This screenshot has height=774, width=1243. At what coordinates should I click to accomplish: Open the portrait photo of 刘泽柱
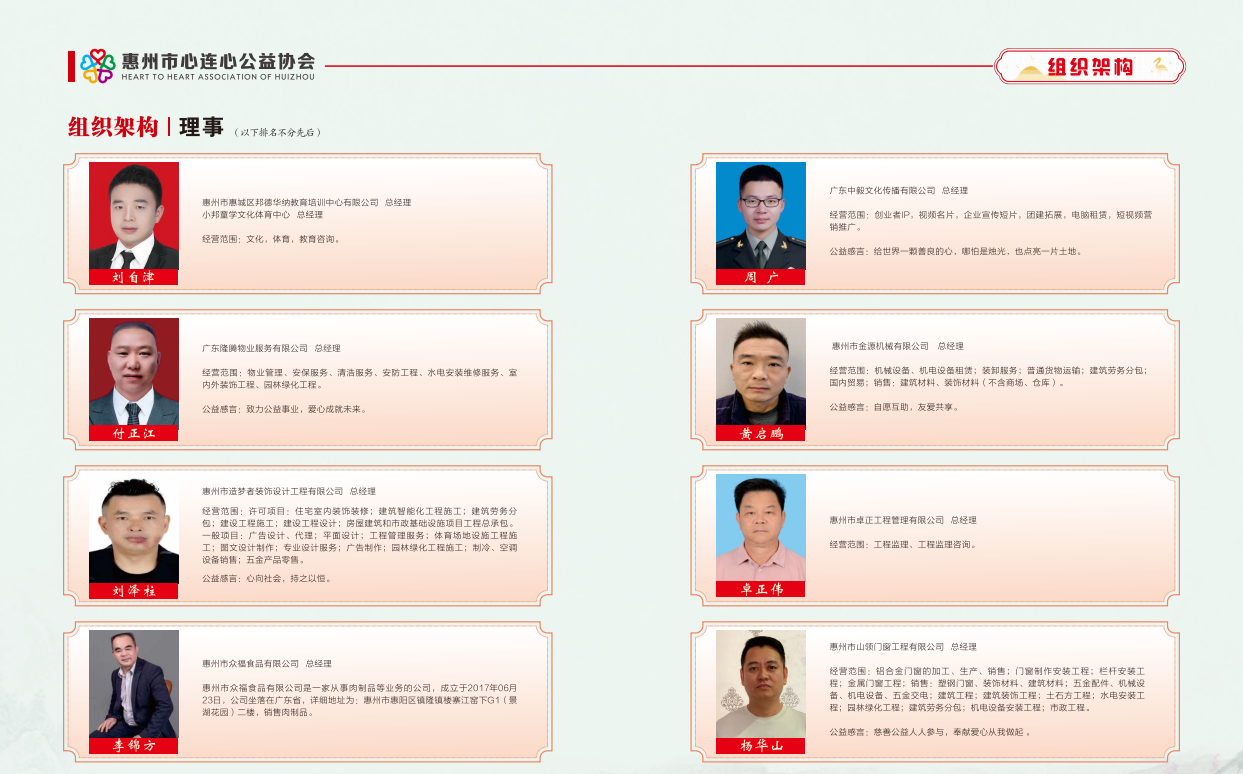(x=134, y=530)
